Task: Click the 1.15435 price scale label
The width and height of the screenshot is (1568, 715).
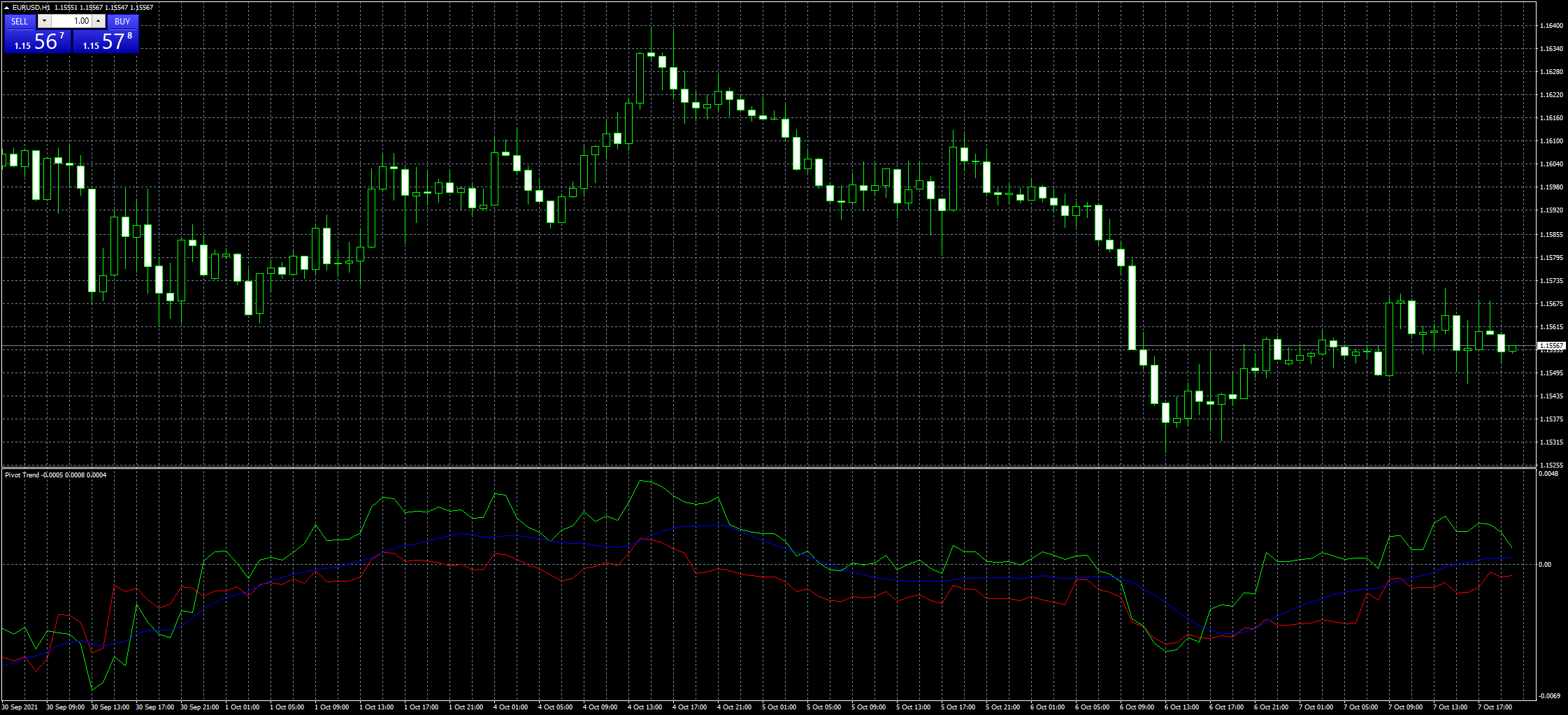Action: coord(1551,396)
